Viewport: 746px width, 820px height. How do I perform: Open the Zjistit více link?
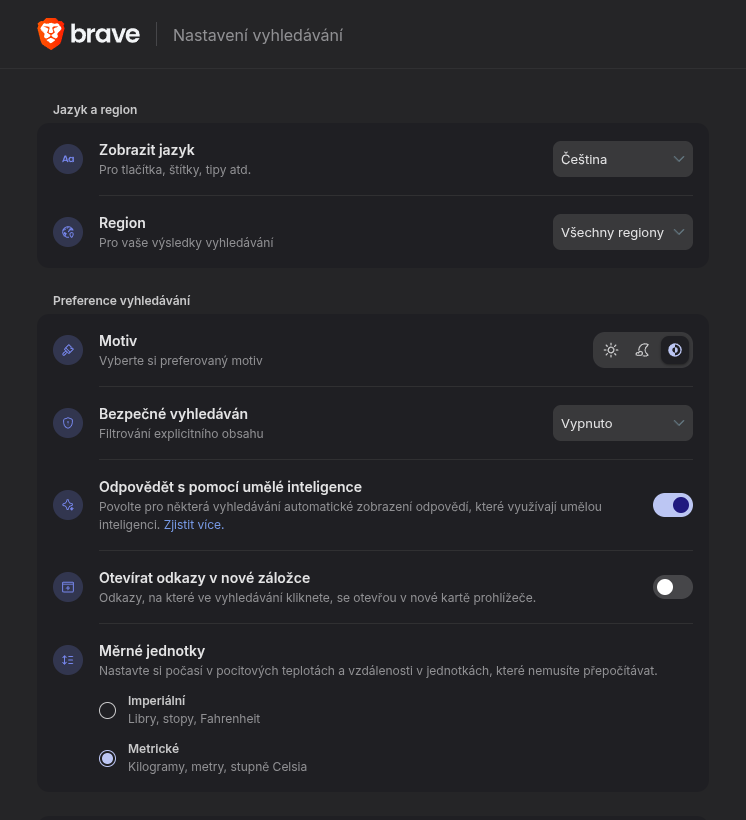point(193,524)
